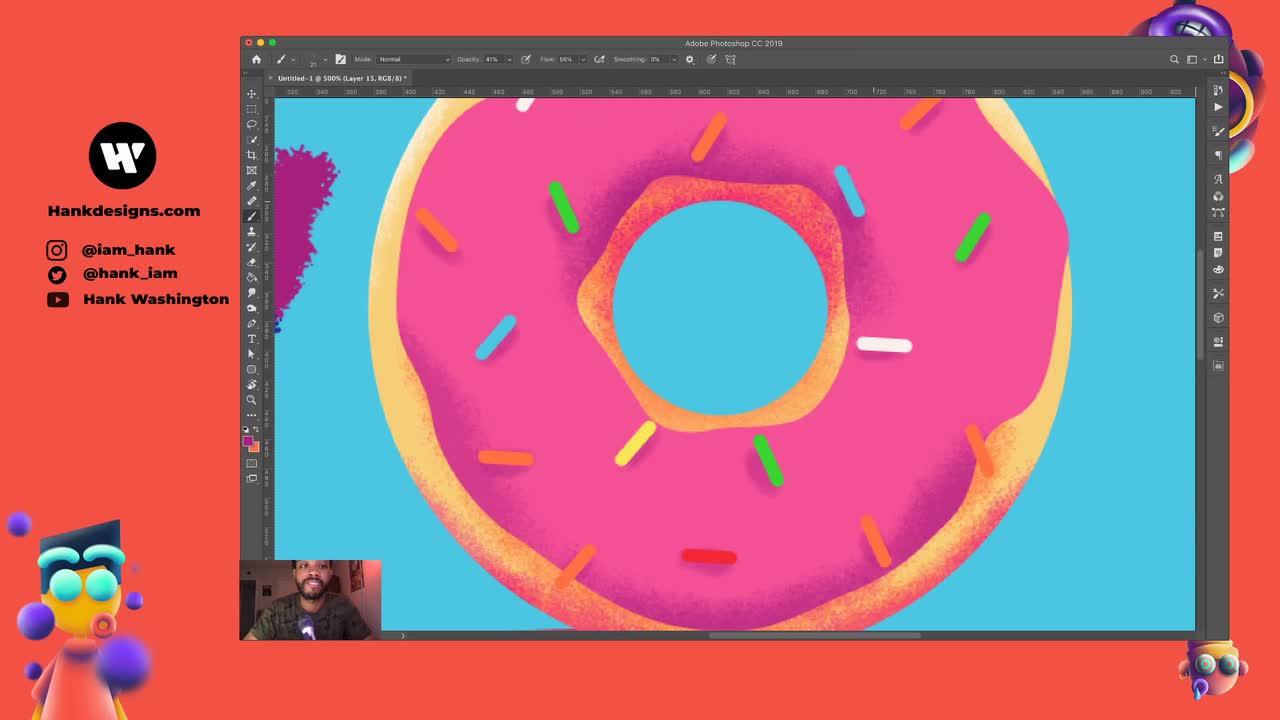This screenshot has width=1280, height=720.
Task: Toggle airbrush mode in options bar
Action: [x=599, y=59]
